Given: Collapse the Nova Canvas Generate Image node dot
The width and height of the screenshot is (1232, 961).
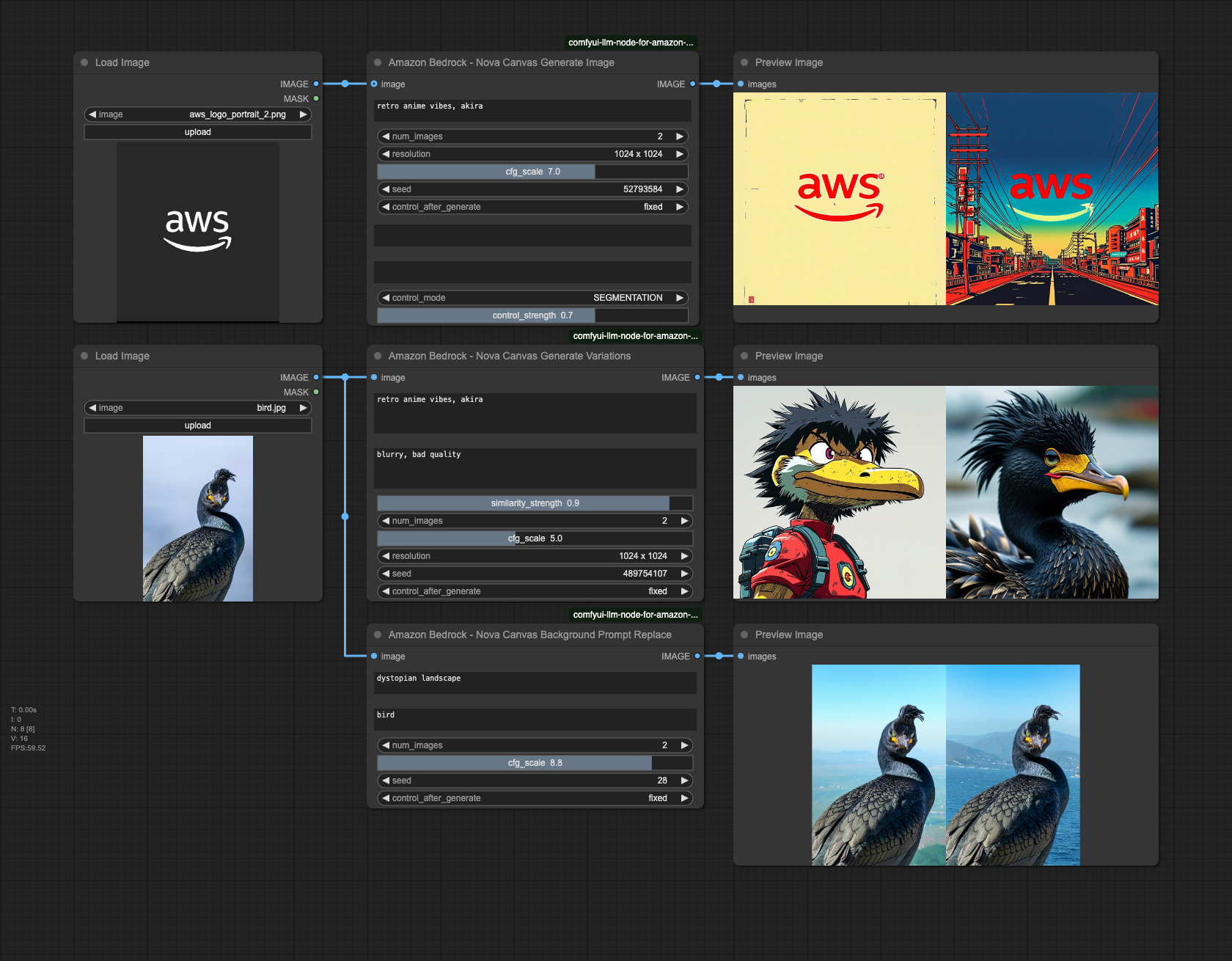Looking at the screenshot, I should (378, 62).
